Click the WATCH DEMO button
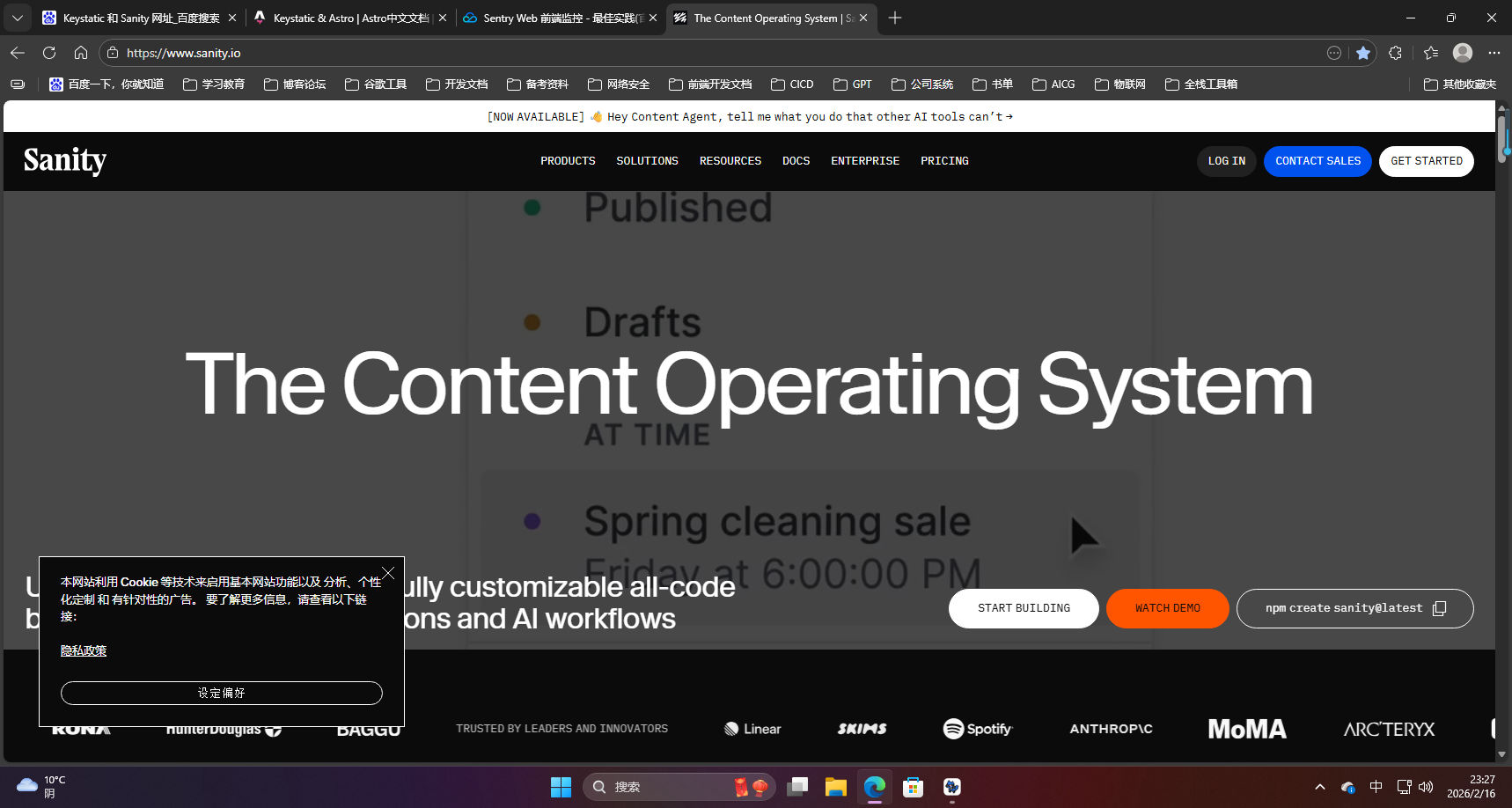Image resolution: width=1512 pixels, height=808 pixels. (x=1168, y=608)
